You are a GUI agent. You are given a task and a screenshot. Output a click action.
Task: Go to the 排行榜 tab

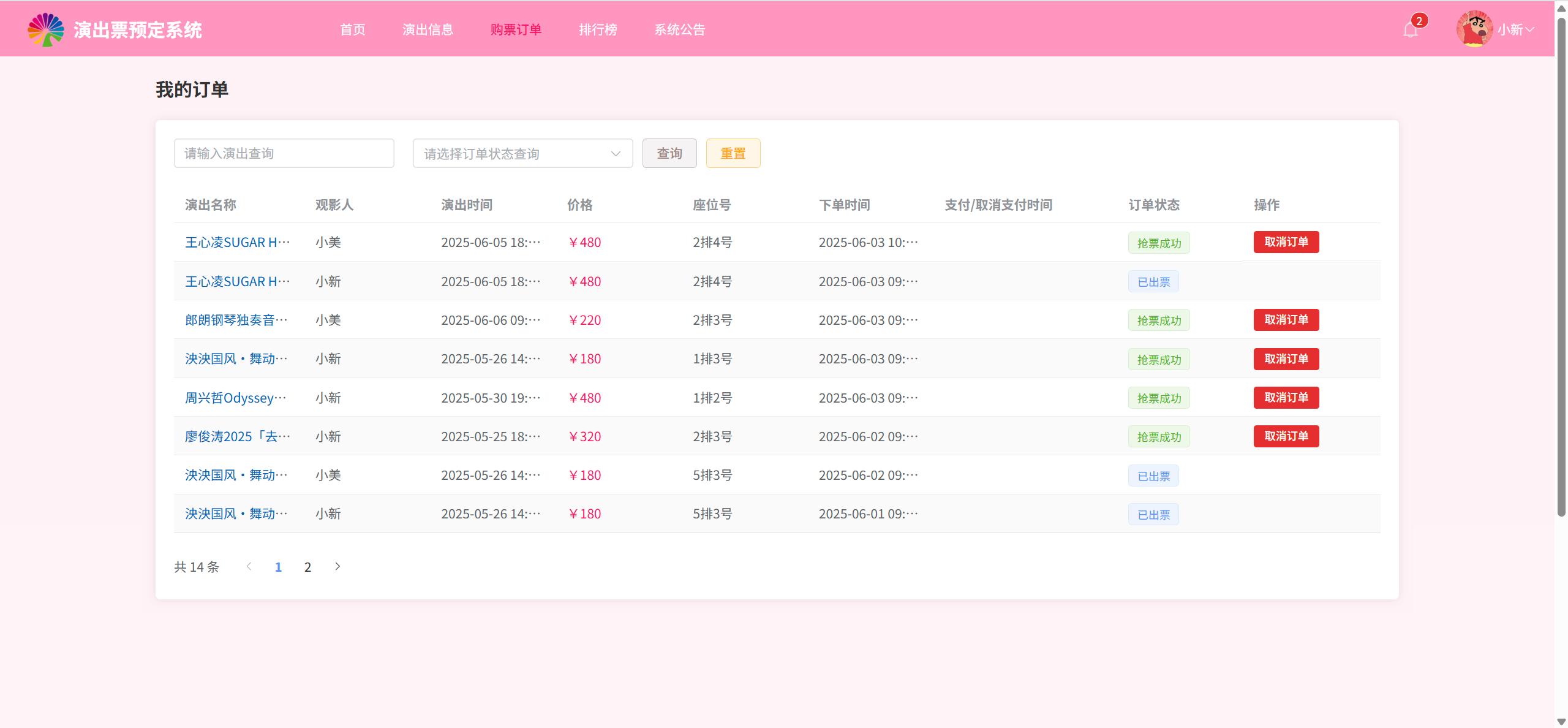click(x=598, y=29)
